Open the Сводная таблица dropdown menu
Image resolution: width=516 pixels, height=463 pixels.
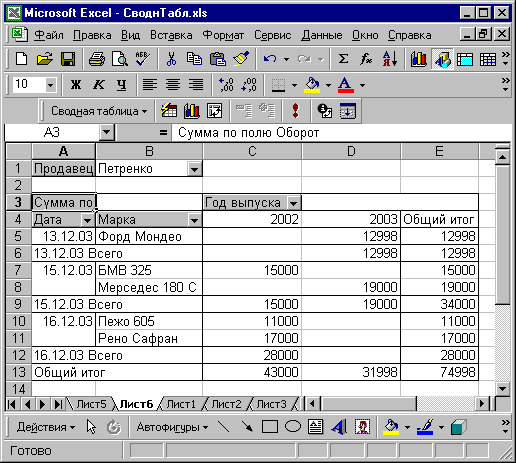click(99, 111)
